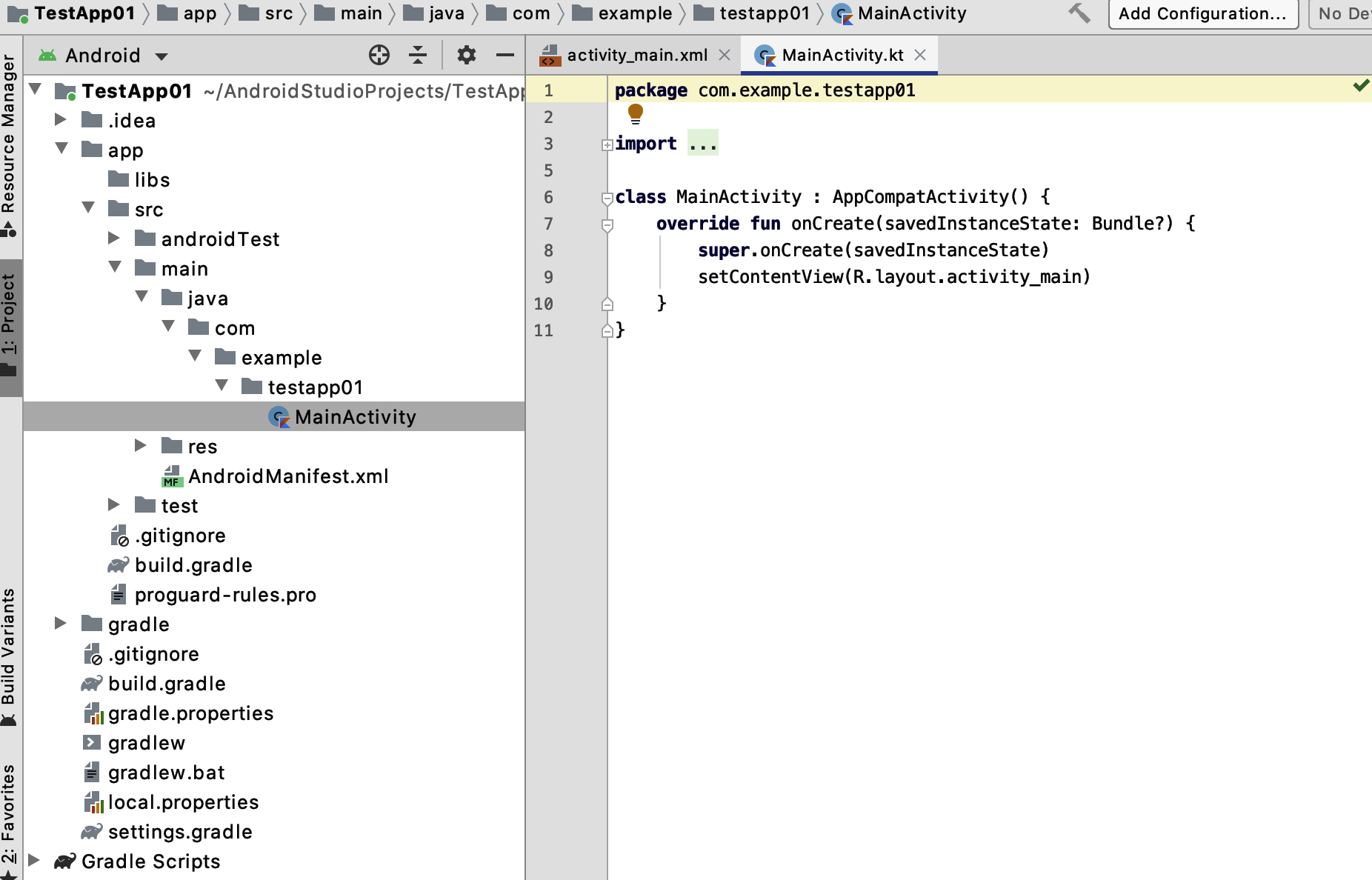Viewport: 1372px width, 880px height.
Task: Open the Build Variants side tab
Action: tap(9, 656)
